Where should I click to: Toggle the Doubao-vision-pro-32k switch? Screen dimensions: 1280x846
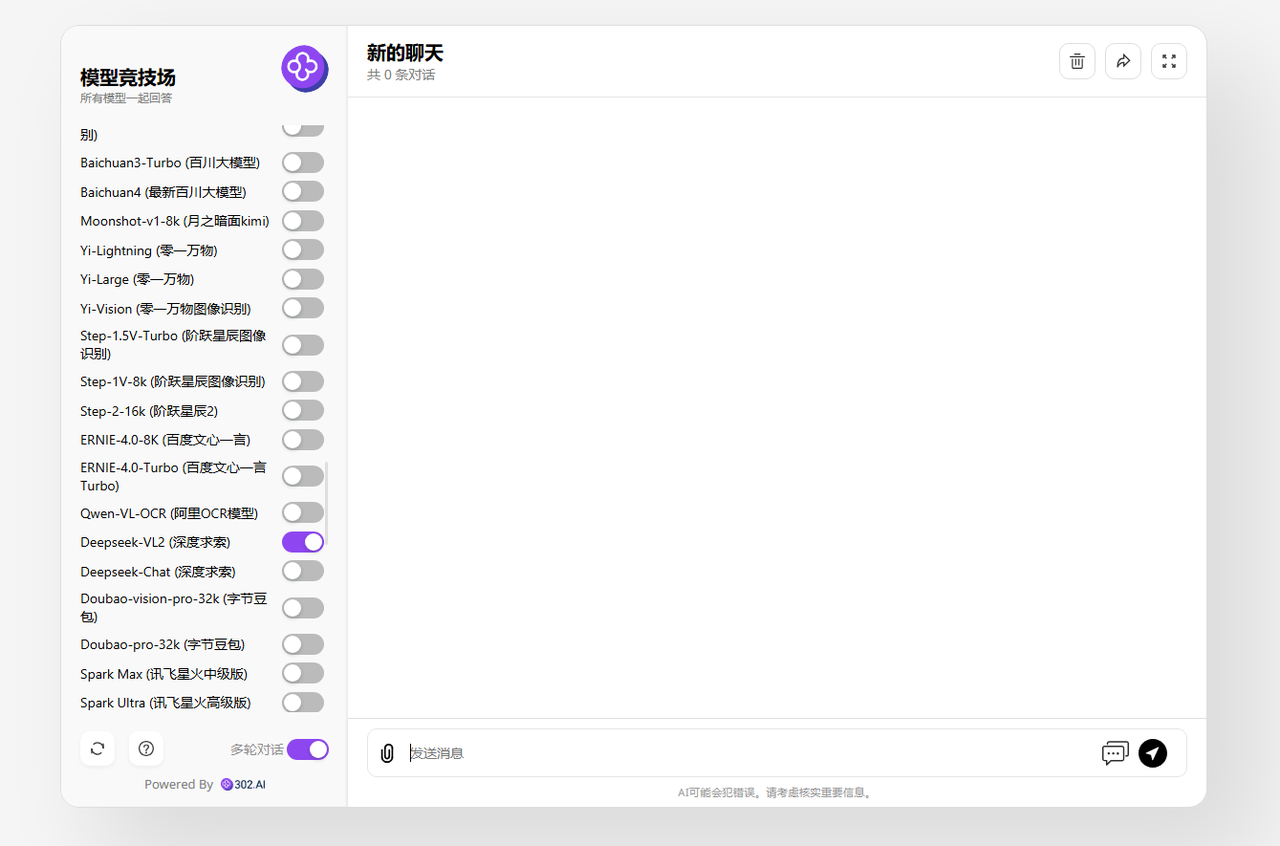click(303, 608)
